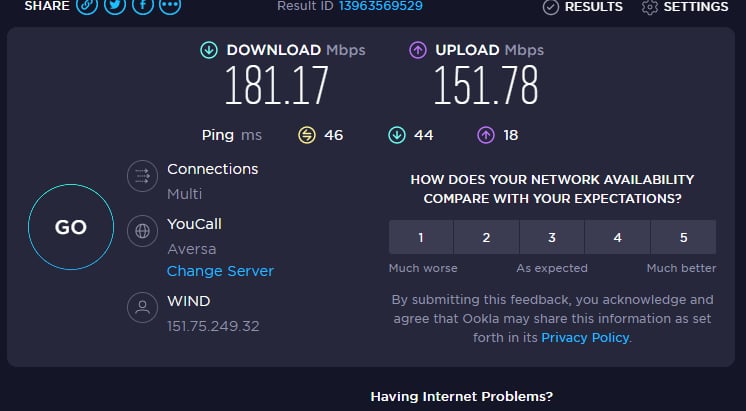Open the RESULTS tab

[583, 7]
